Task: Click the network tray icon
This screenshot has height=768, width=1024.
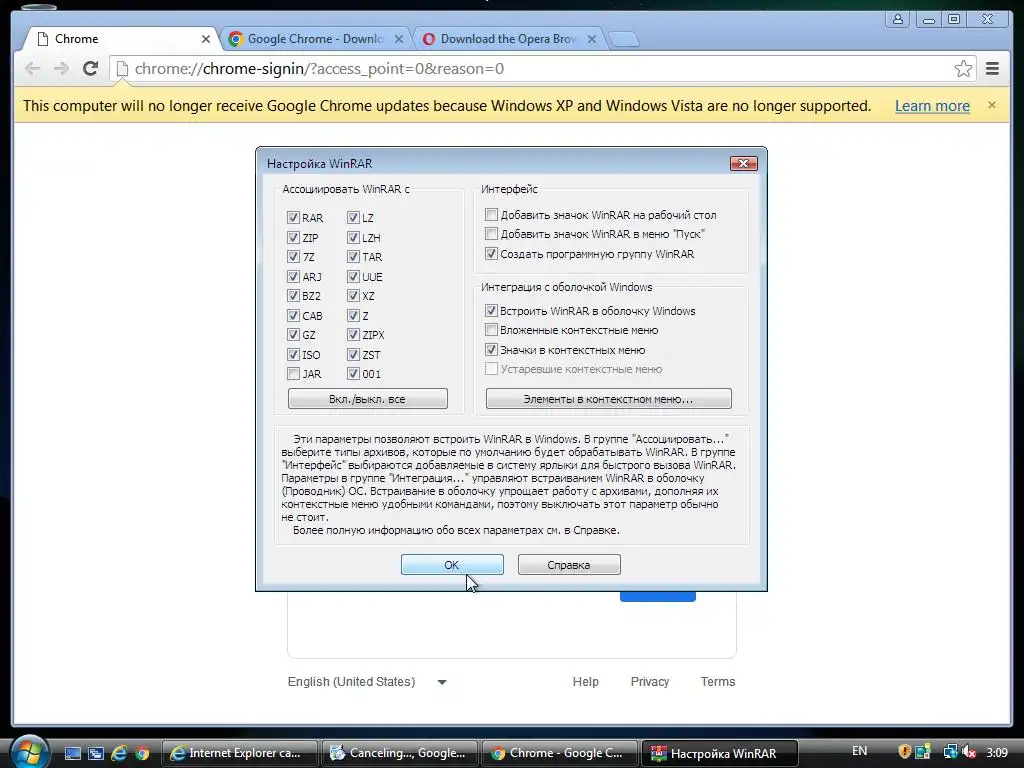Action: pyautogui.click(x=950, y=752)
